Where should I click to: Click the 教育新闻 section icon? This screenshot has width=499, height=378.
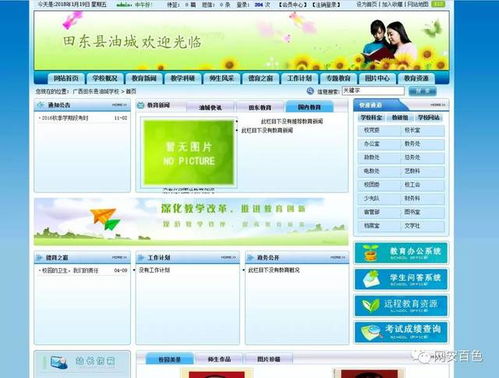click(x=141, y=105)
